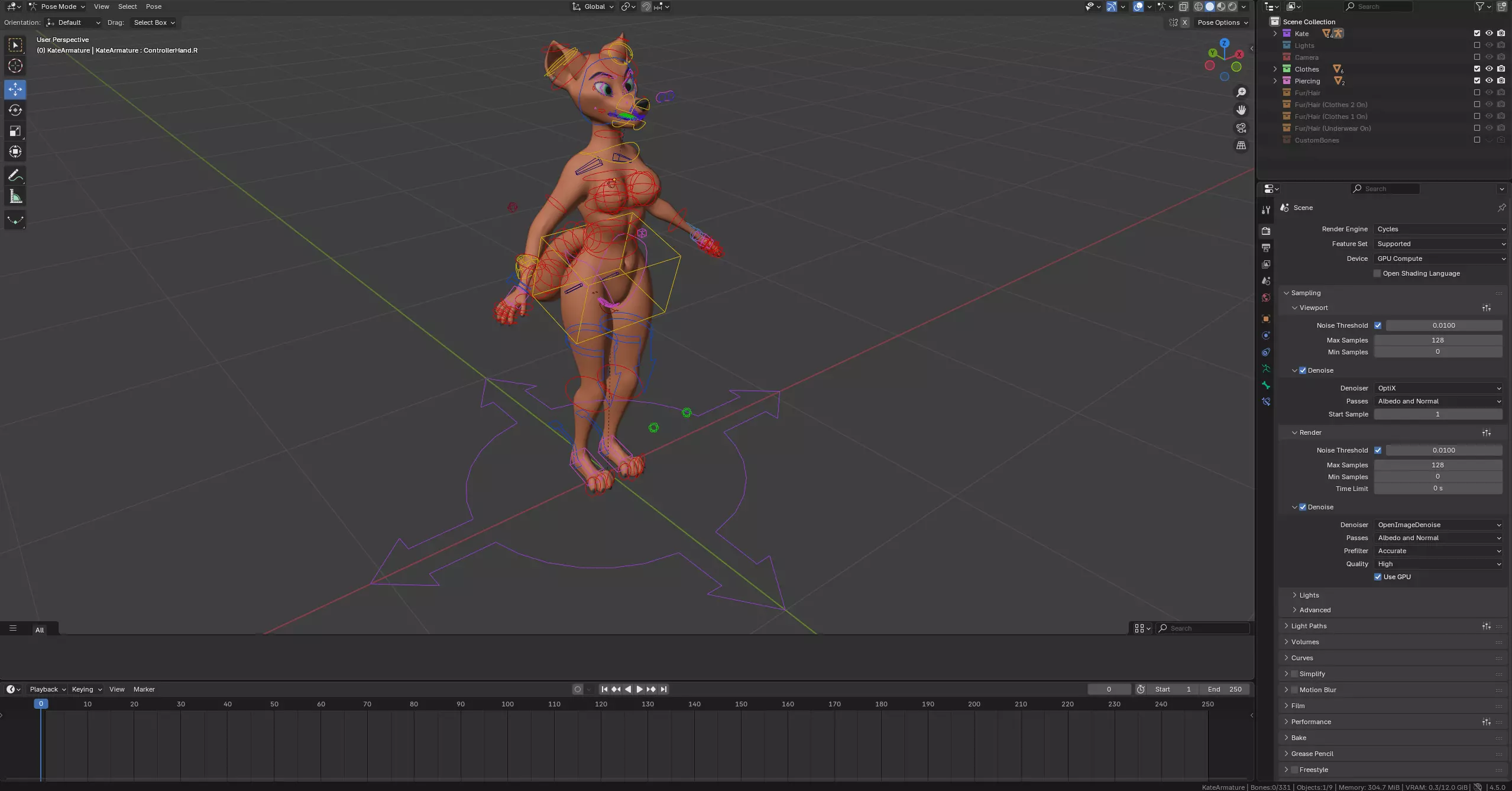Disable the Render Noise Threshold checkbox
This screenshot has width=1512, height=791.
(1378, 450)
